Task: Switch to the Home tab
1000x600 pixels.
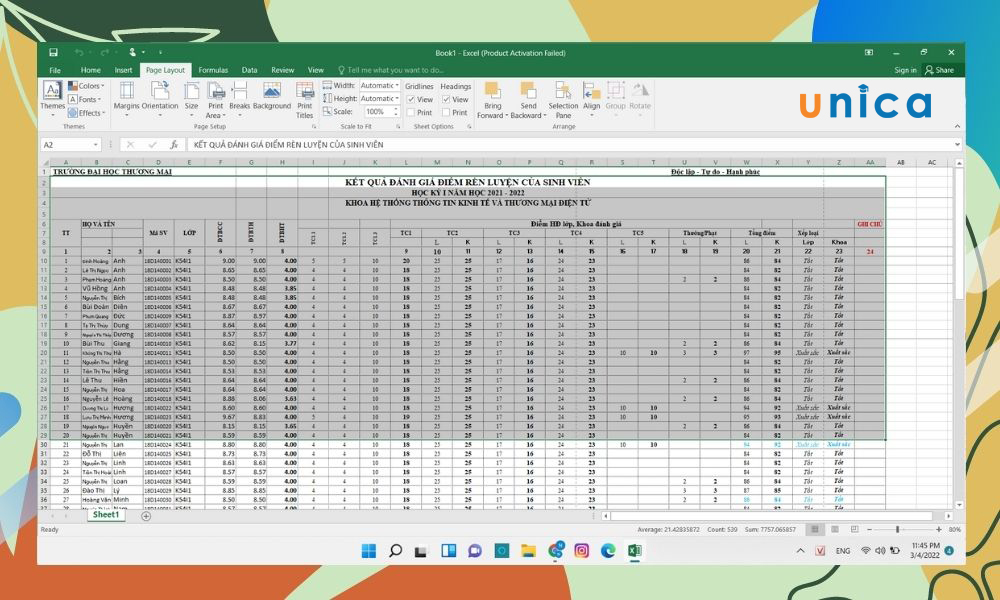Action: (x=91, y=70)
